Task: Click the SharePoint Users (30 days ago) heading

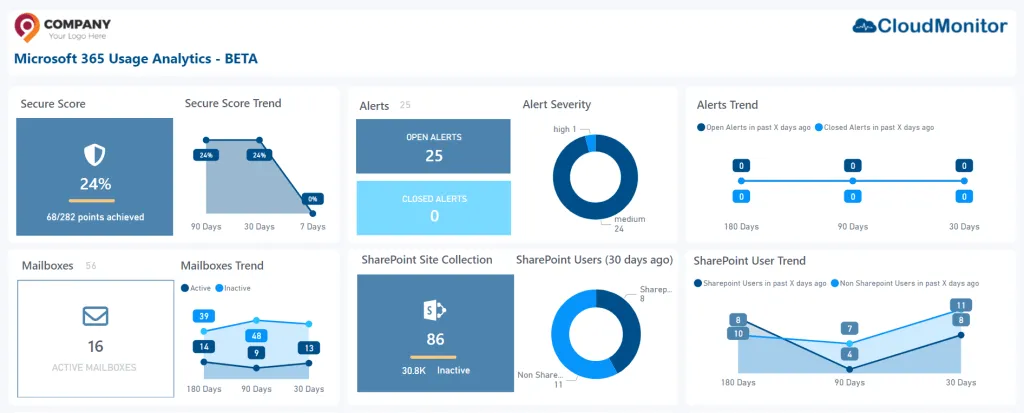Action: click(x=594, y=260)
